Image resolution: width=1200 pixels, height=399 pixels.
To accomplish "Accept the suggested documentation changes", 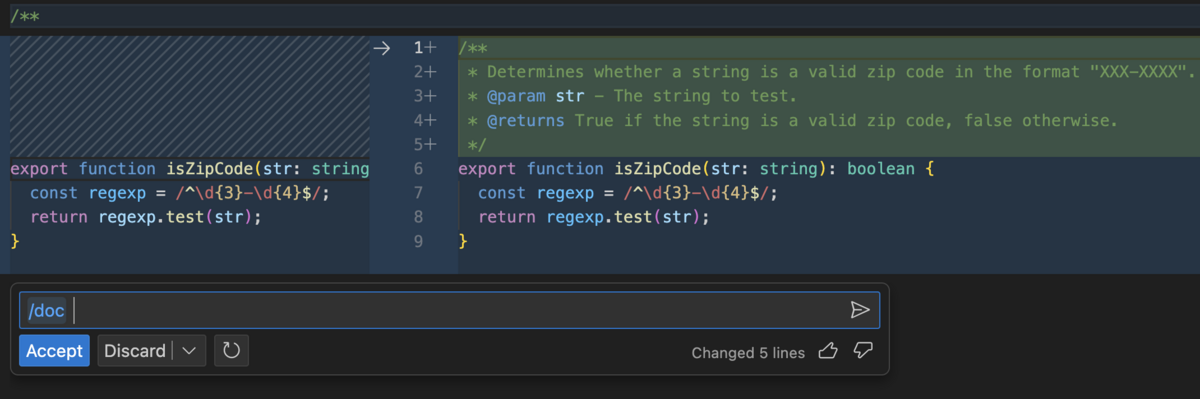I will pos(54,351).
